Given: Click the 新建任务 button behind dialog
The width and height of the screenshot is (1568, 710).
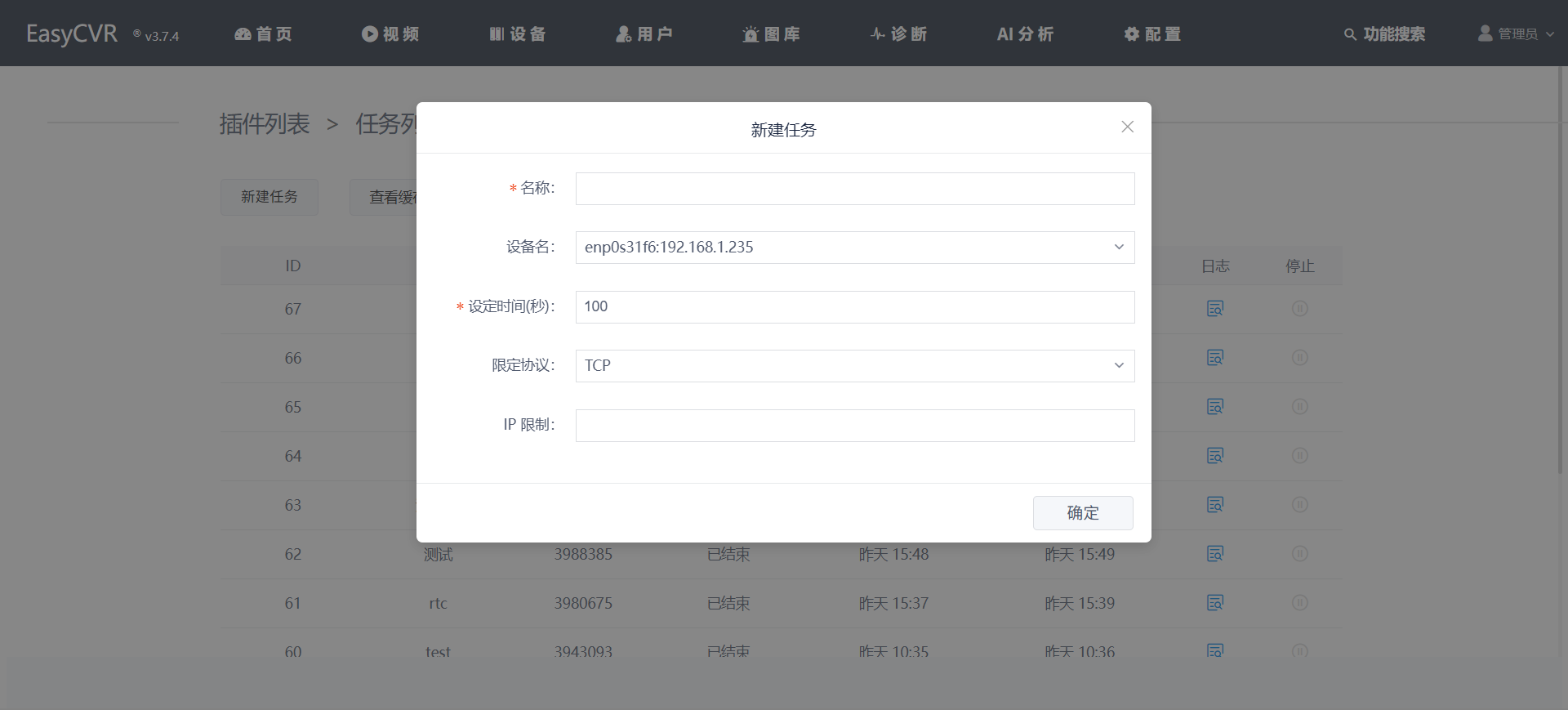Looking at the screenshot, I should pos(269,197).
